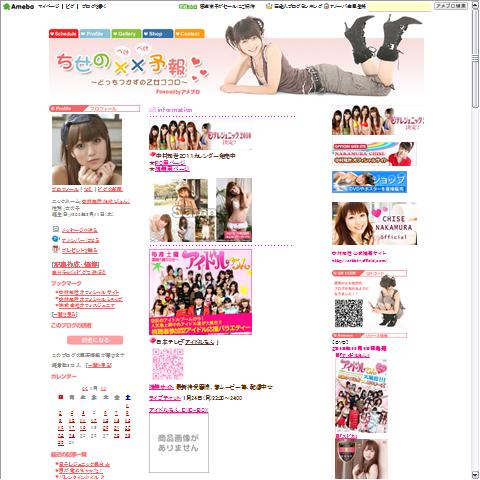Click the page scrollbar down arrow
The height and width of the screenshot is (480, 480).
(x=475, y=475)
